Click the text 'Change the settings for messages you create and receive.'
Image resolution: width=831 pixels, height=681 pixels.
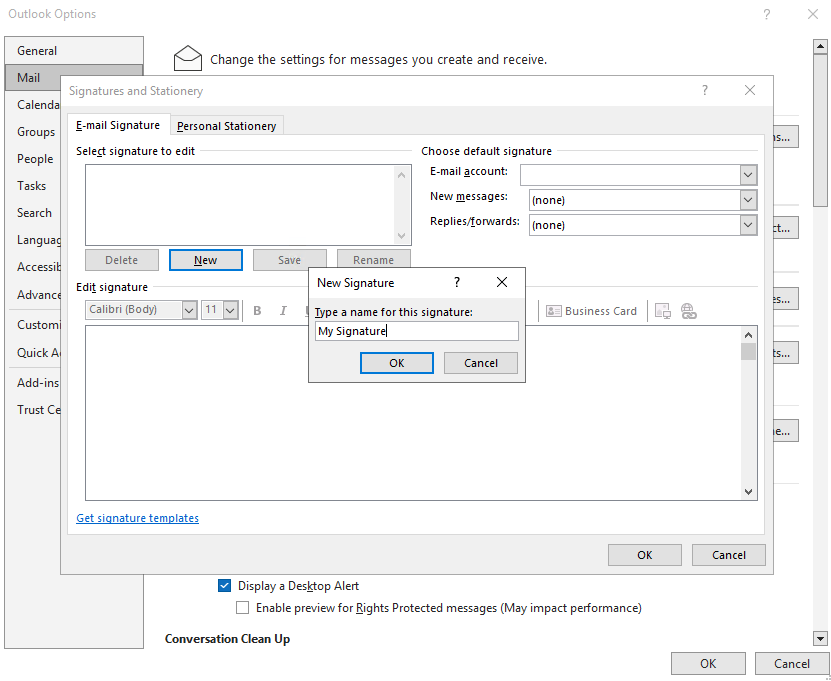click(x=378, y=59)
